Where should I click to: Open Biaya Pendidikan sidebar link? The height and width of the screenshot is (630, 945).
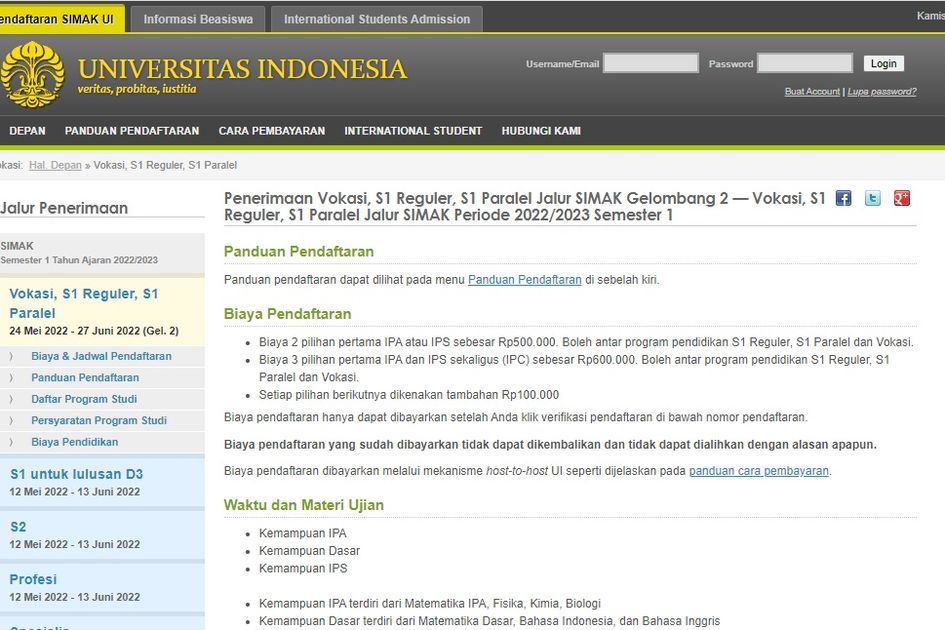pyautogui.click(x=75, y=442)
